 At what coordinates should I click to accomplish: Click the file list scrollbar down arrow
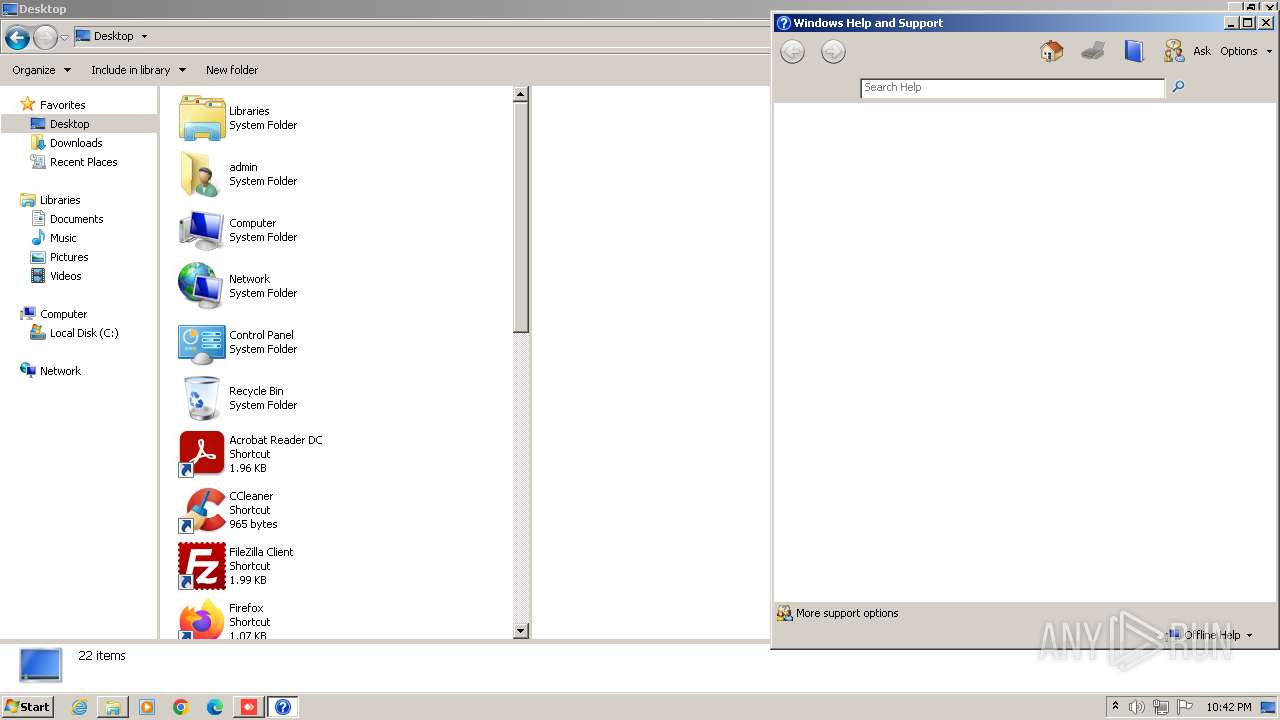[x=521, y=631]
